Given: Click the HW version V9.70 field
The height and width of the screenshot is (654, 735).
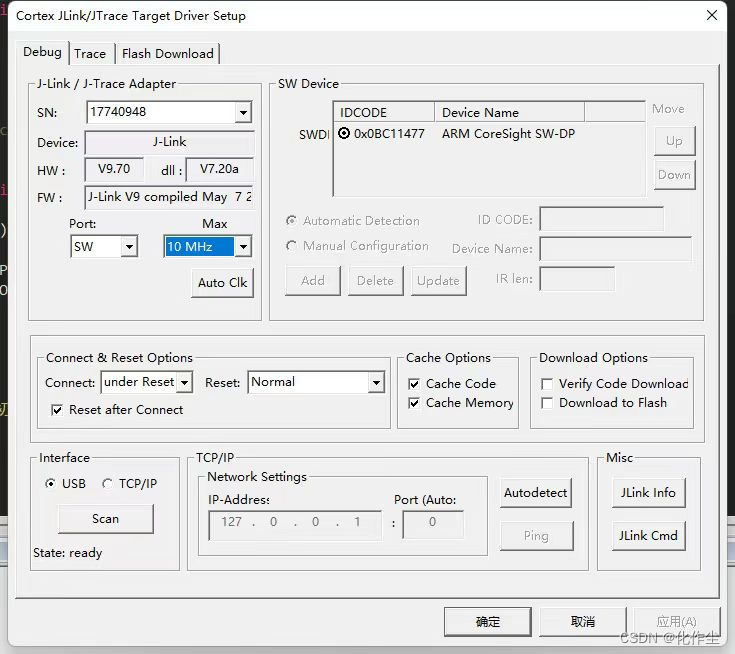Looking at the screenshot, I should pos(114,169).
